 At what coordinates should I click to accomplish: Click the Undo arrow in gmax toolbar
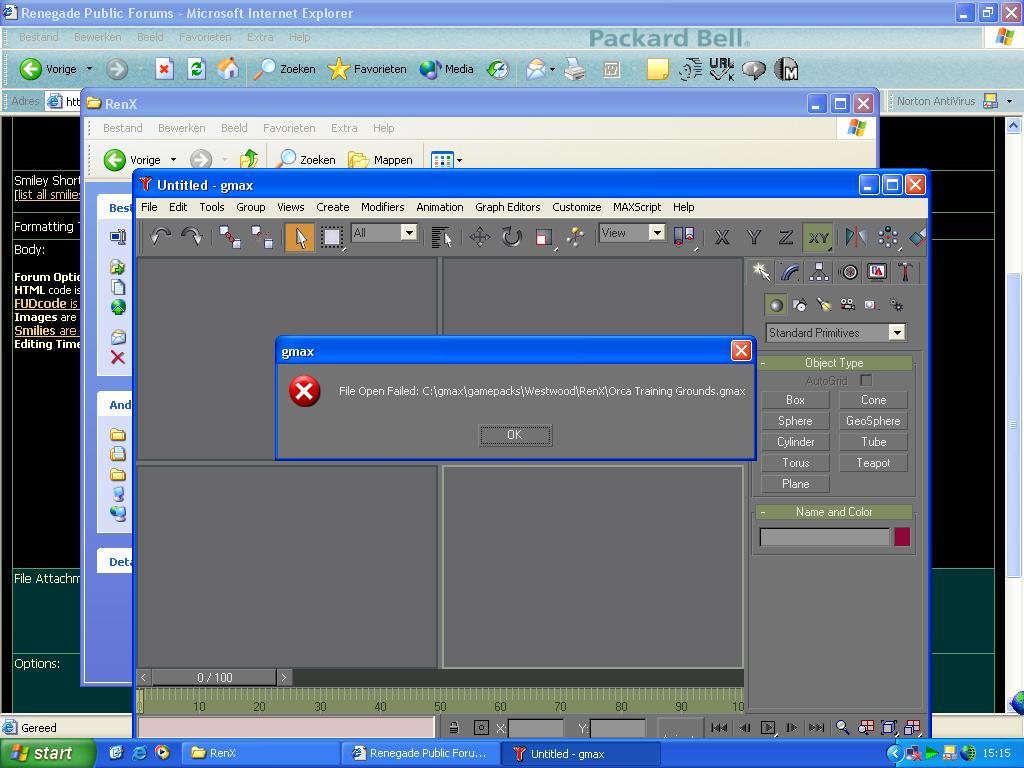[x=160, y=236]
